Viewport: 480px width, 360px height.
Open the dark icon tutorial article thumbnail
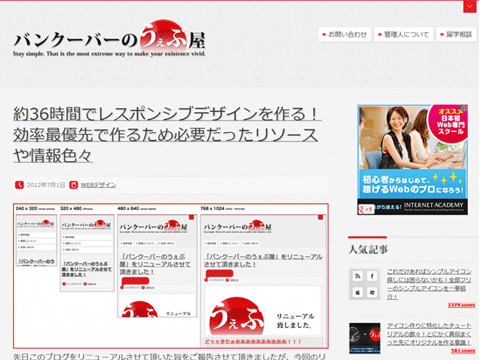tap(365, 338)
